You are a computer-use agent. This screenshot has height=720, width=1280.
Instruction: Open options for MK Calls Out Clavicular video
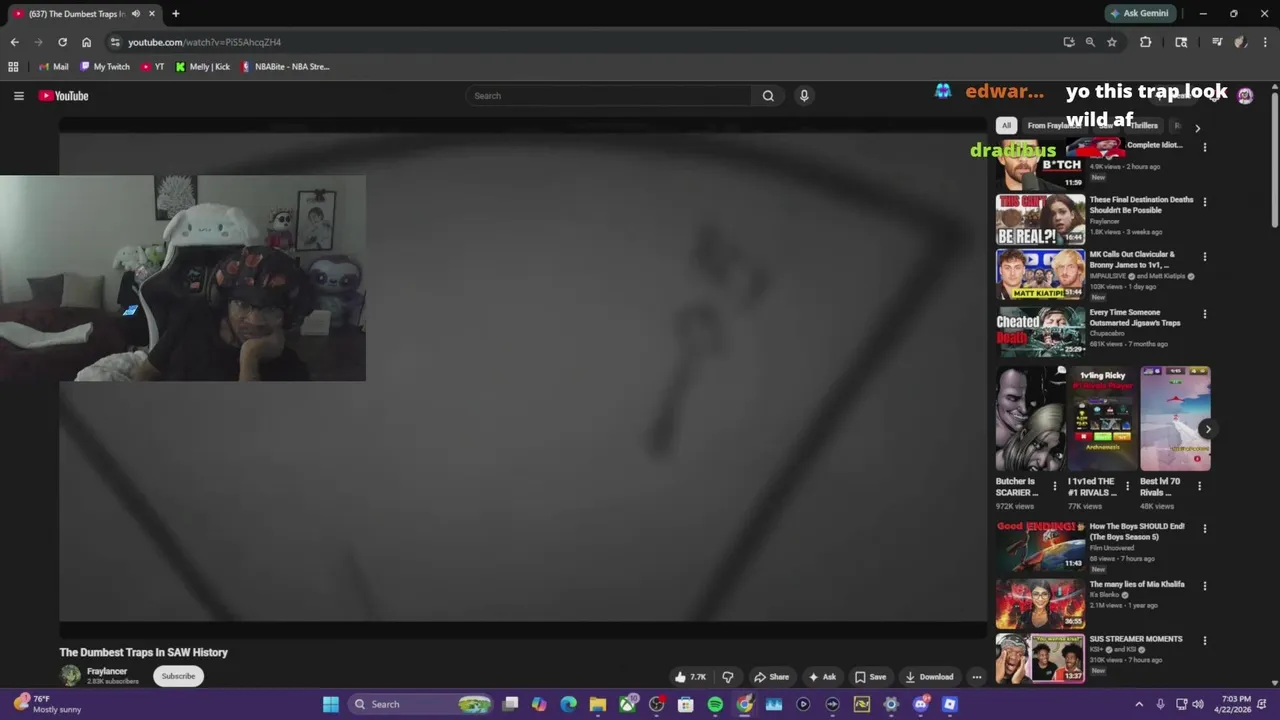pyautogui.click(x=1204, y=257)
